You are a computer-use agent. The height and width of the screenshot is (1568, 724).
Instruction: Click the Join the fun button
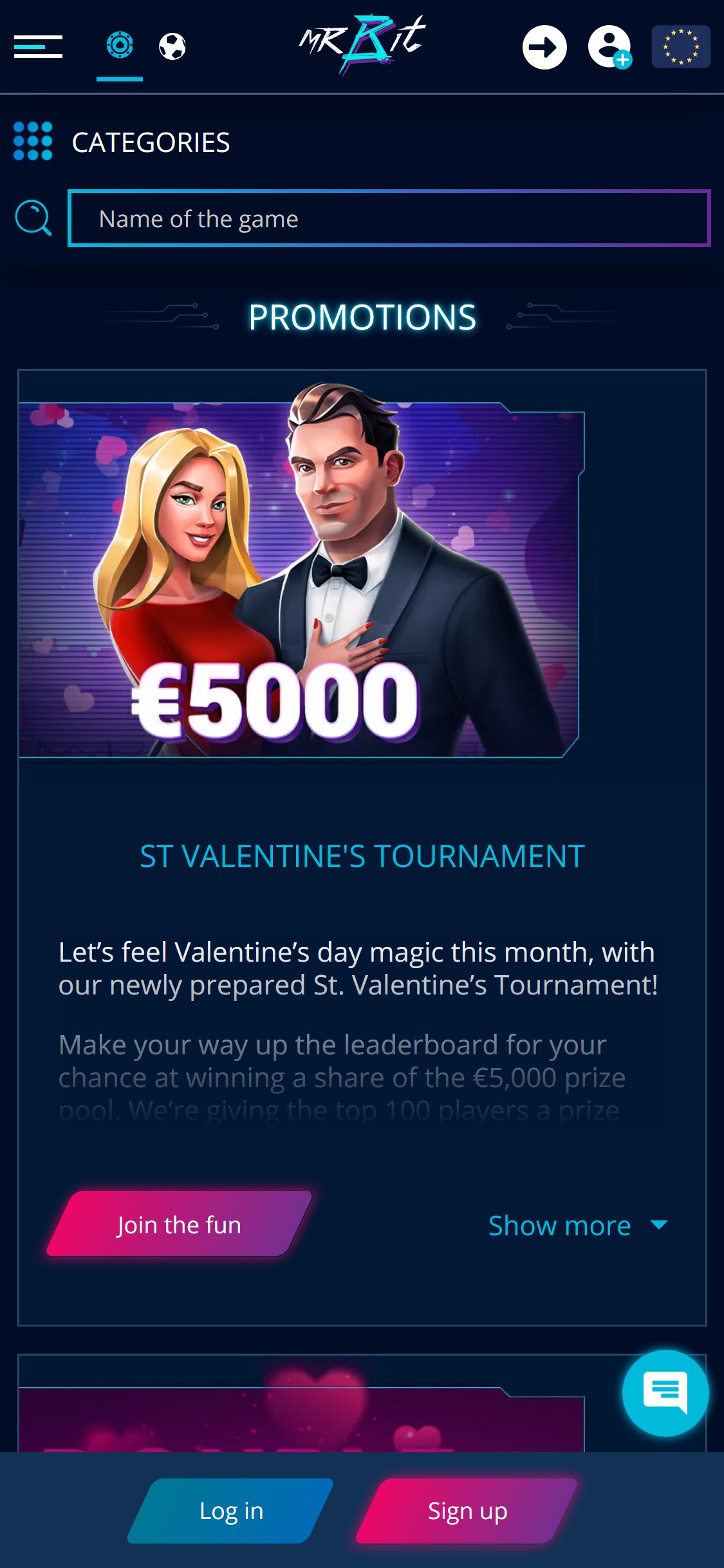179,1224
